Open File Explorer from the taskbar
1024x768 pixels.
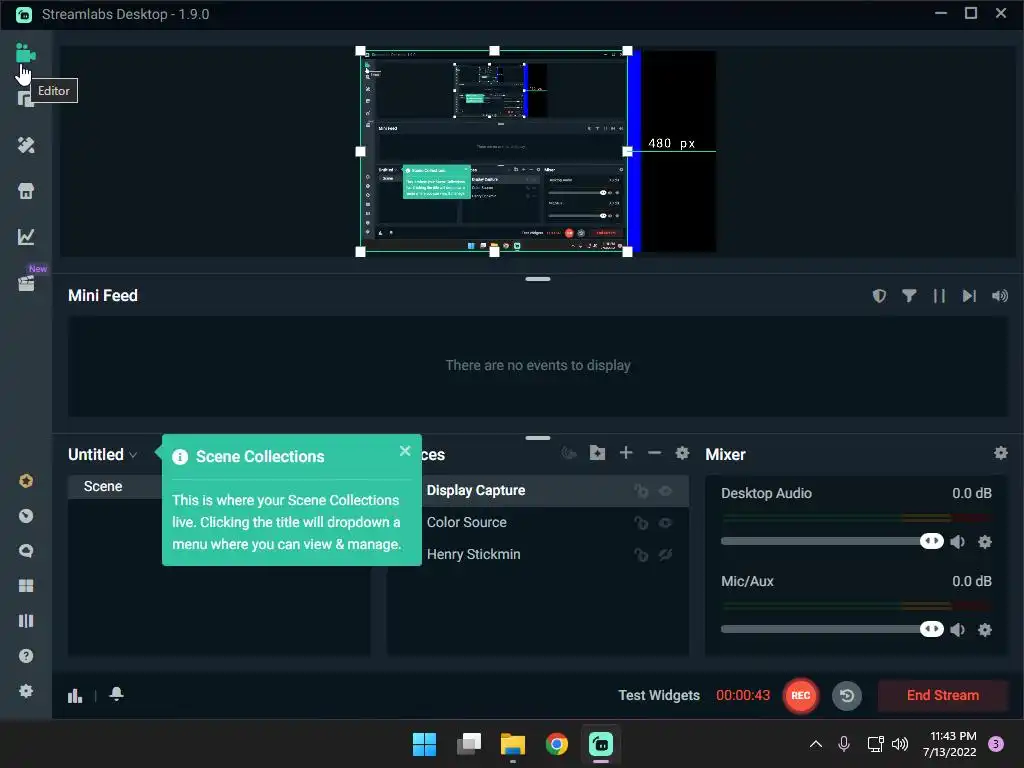pyautogui.click(x=513, y=744)
